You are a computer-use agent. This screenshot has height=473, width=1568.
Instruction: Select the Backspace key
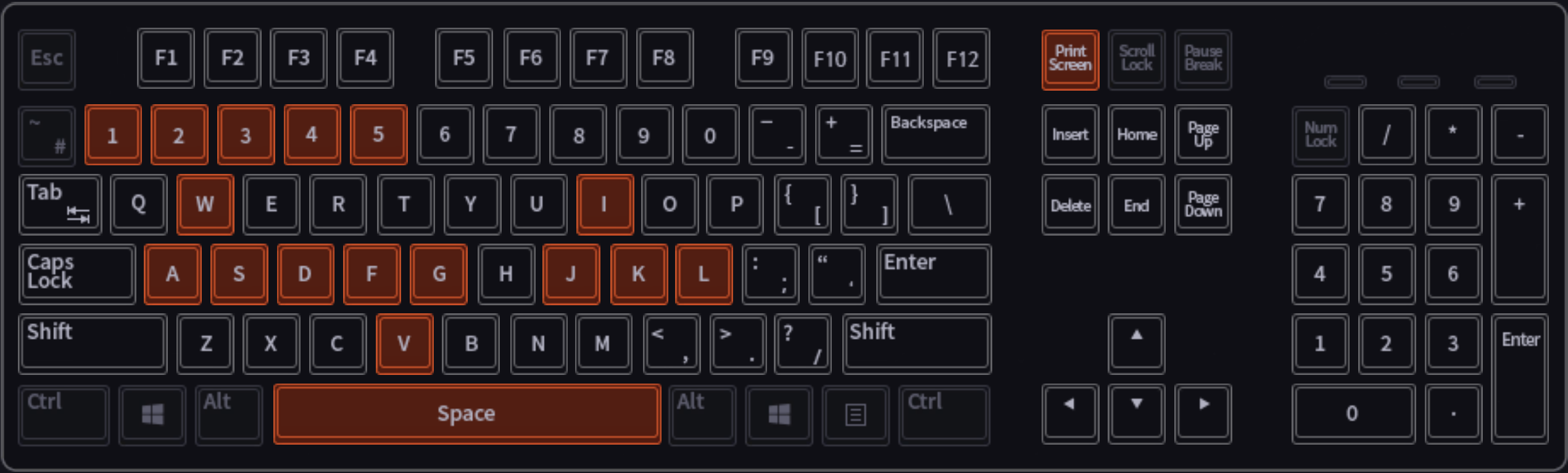pos(935,134)
